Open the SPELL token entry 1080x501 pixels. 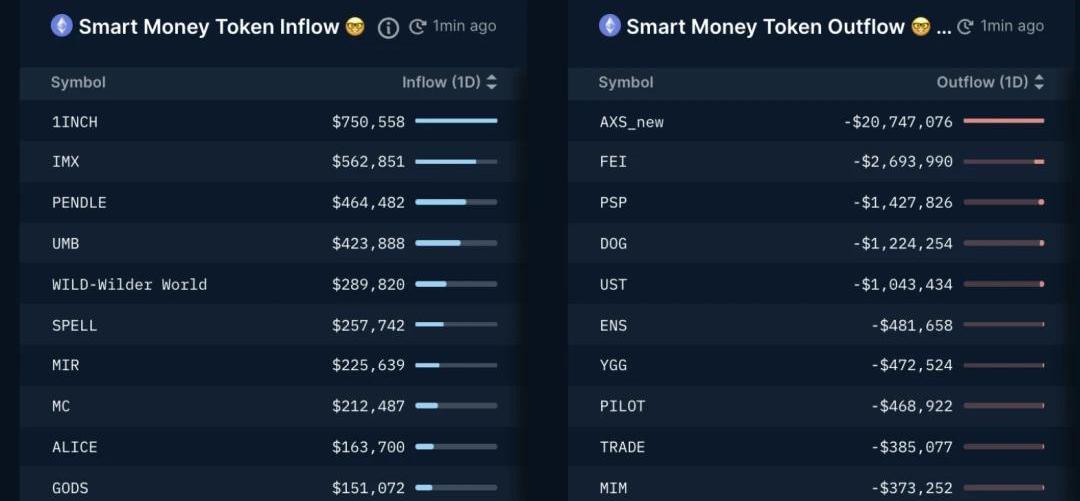tap(75, 325)
